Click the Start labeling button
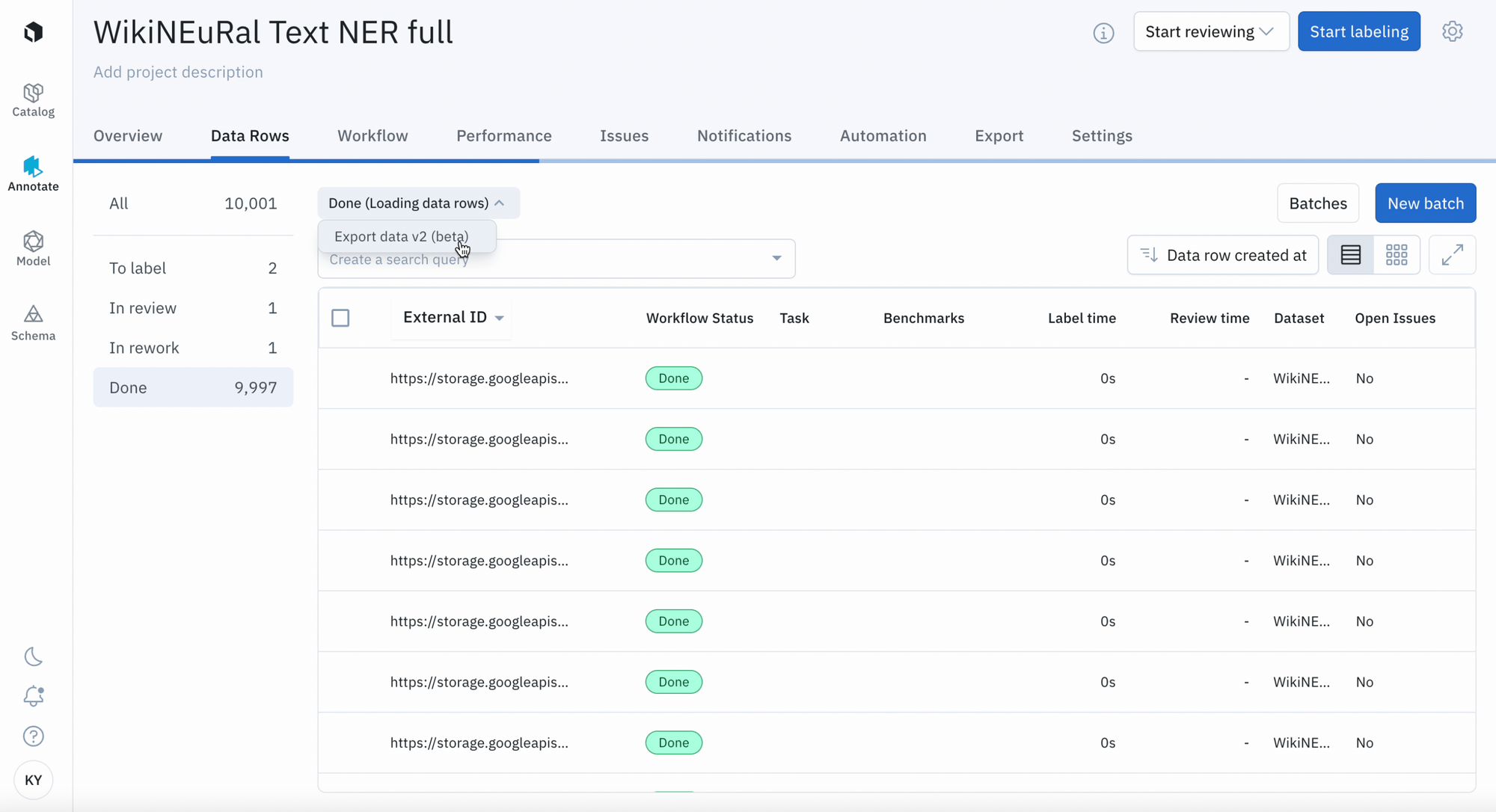The height and width of the screenshot is (812, 1496). (1358, 31)
